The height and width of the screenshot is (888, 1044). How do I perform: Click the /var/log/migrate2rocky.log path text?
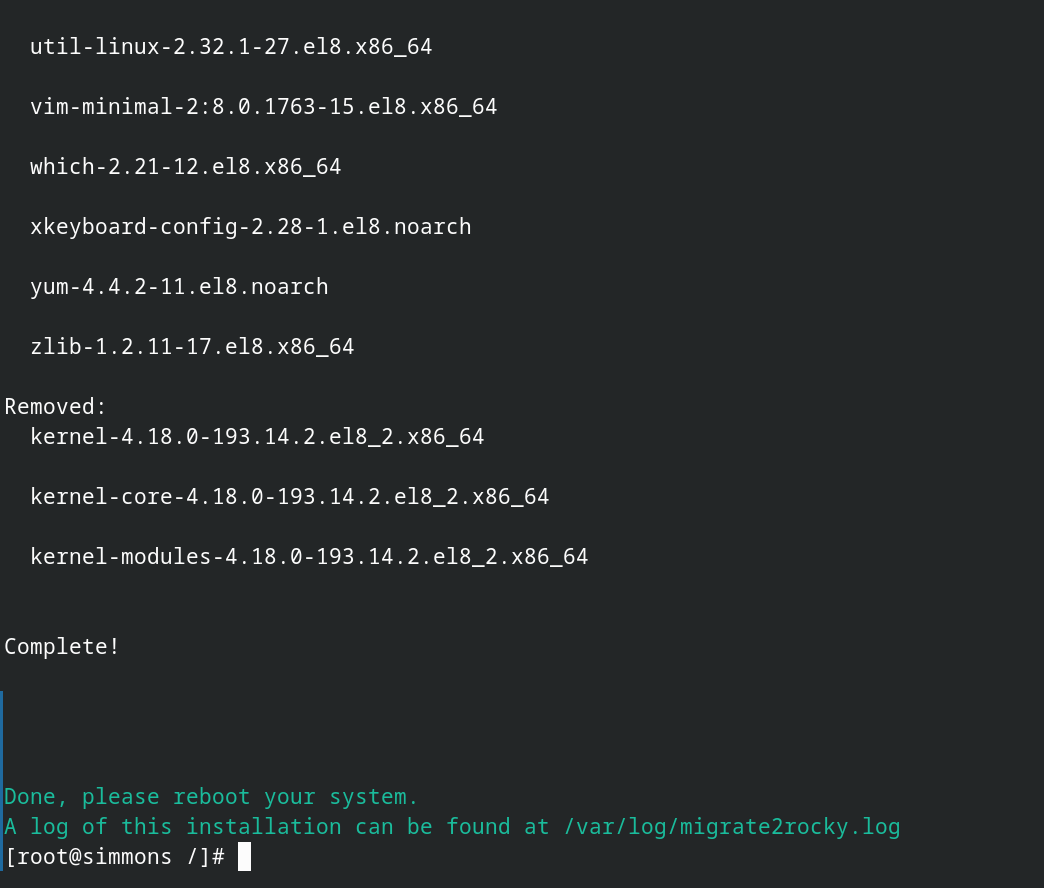tap(732, 827)
